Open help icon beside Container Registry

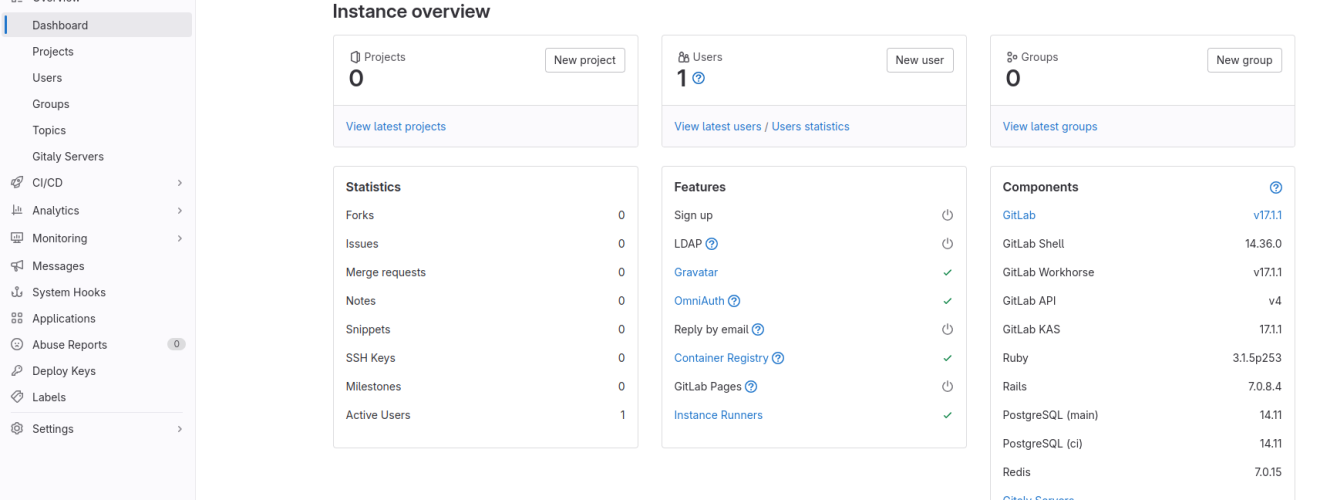point(778,358)
